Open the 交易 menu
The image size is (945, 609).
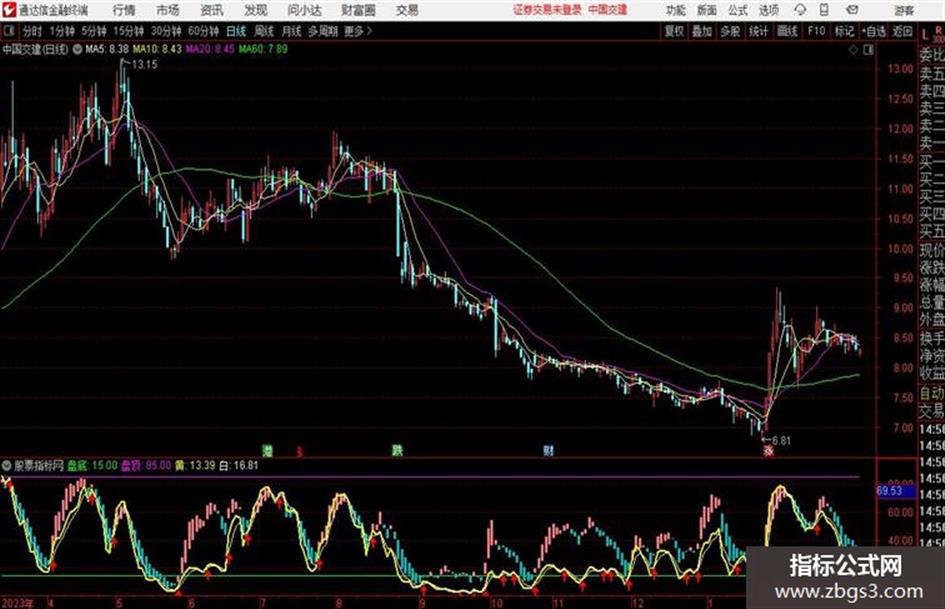(407, 10)
